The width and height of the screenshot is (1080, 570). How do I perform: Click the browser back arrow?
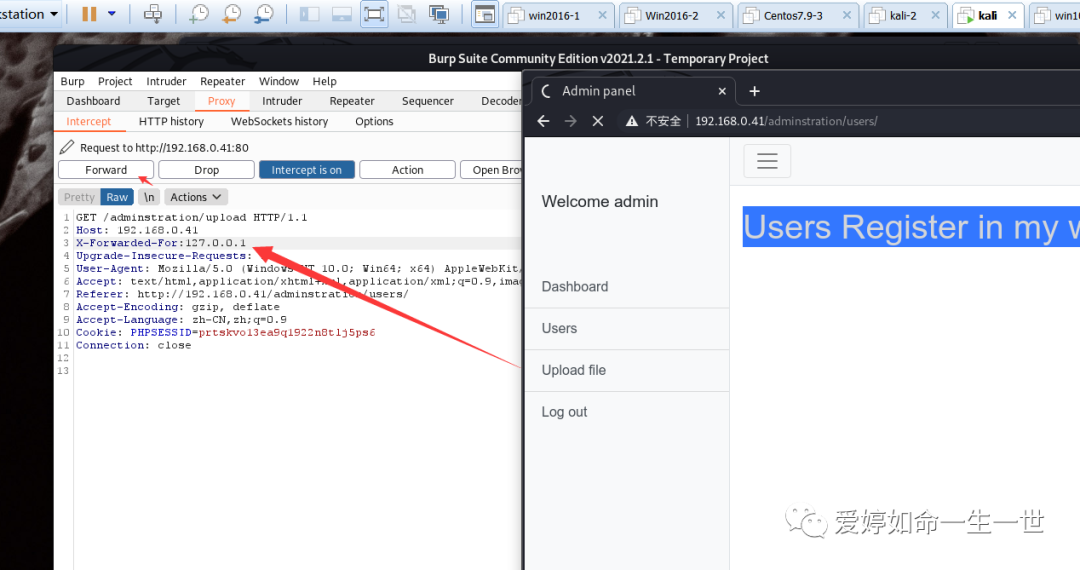(x=543, y=121)
